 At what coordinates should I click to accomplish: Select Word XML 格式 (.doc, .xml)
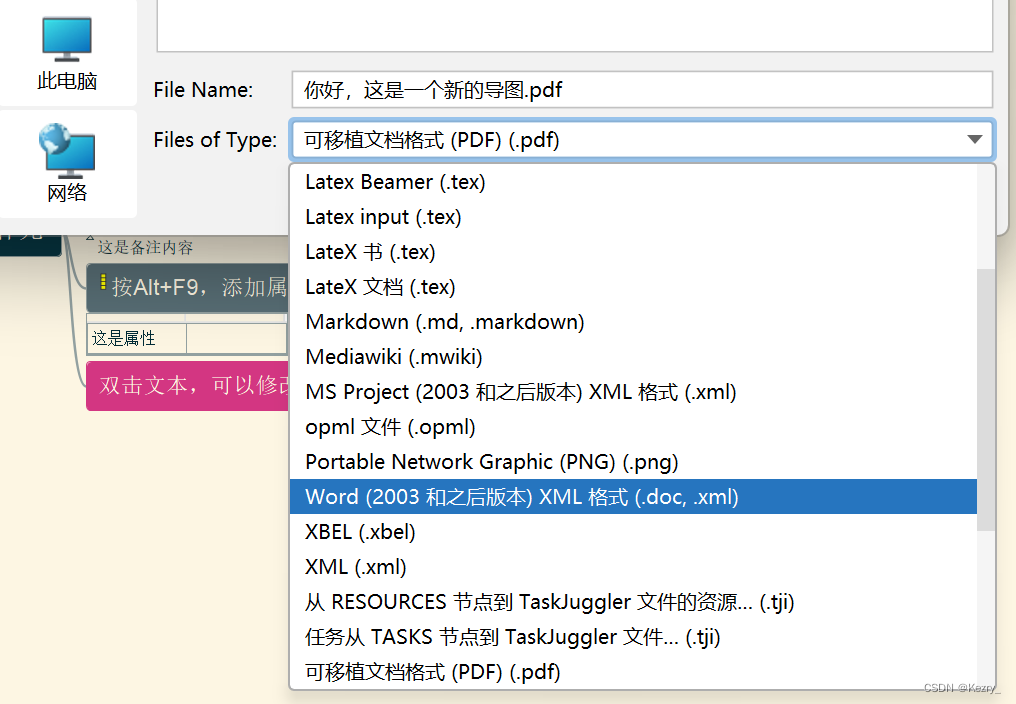(633, 497)
